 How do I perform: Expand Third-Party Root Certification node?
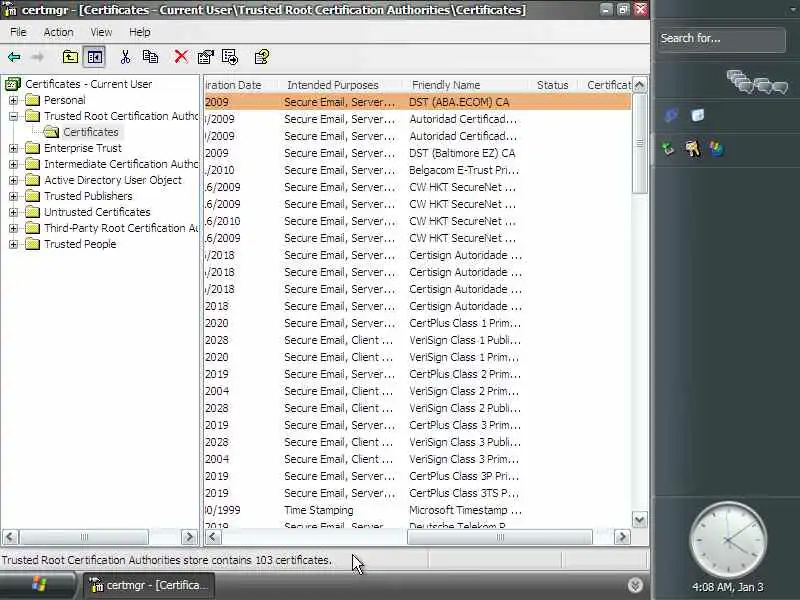pos(14,228)
